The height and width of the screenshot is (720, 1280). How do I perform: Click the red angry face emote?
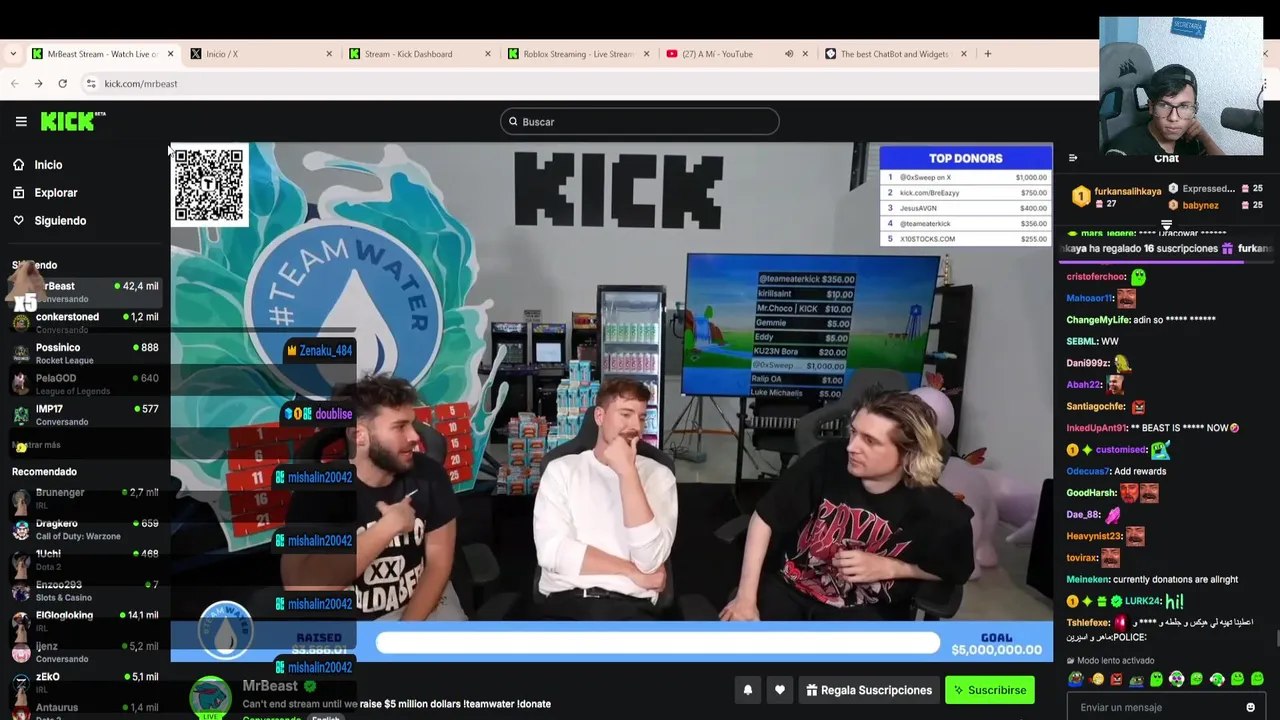(1116, 680)
